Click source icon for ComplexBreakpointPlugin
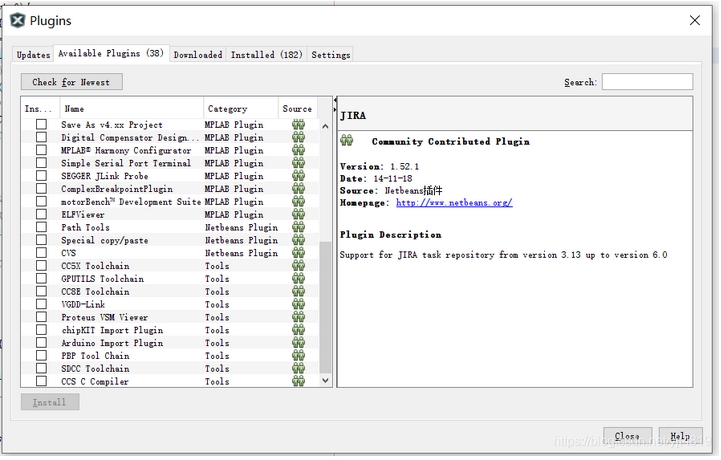This screenshot has height=460, width=721. point(298,189)
